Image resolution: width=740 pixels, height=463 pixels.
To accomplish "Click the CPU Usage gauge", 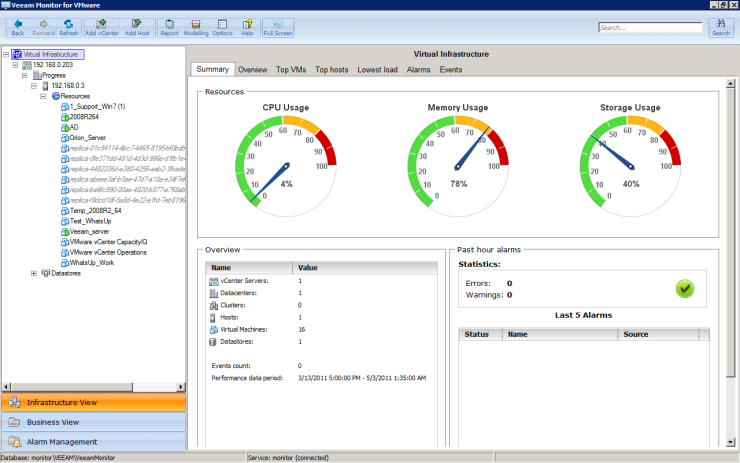I will click(x=286, y=166).
